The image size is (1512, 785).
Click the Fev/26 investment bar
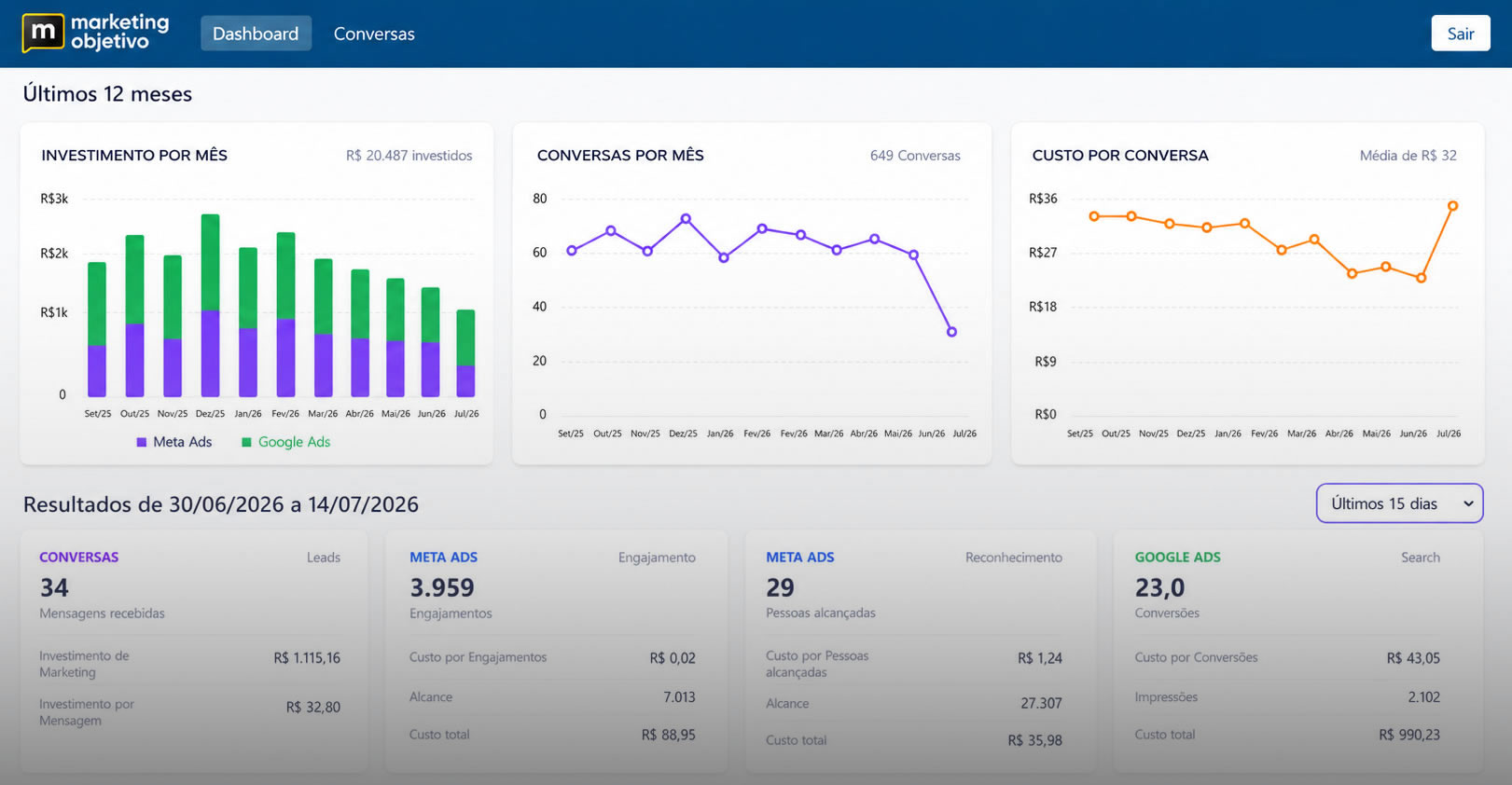pos(285,315)
